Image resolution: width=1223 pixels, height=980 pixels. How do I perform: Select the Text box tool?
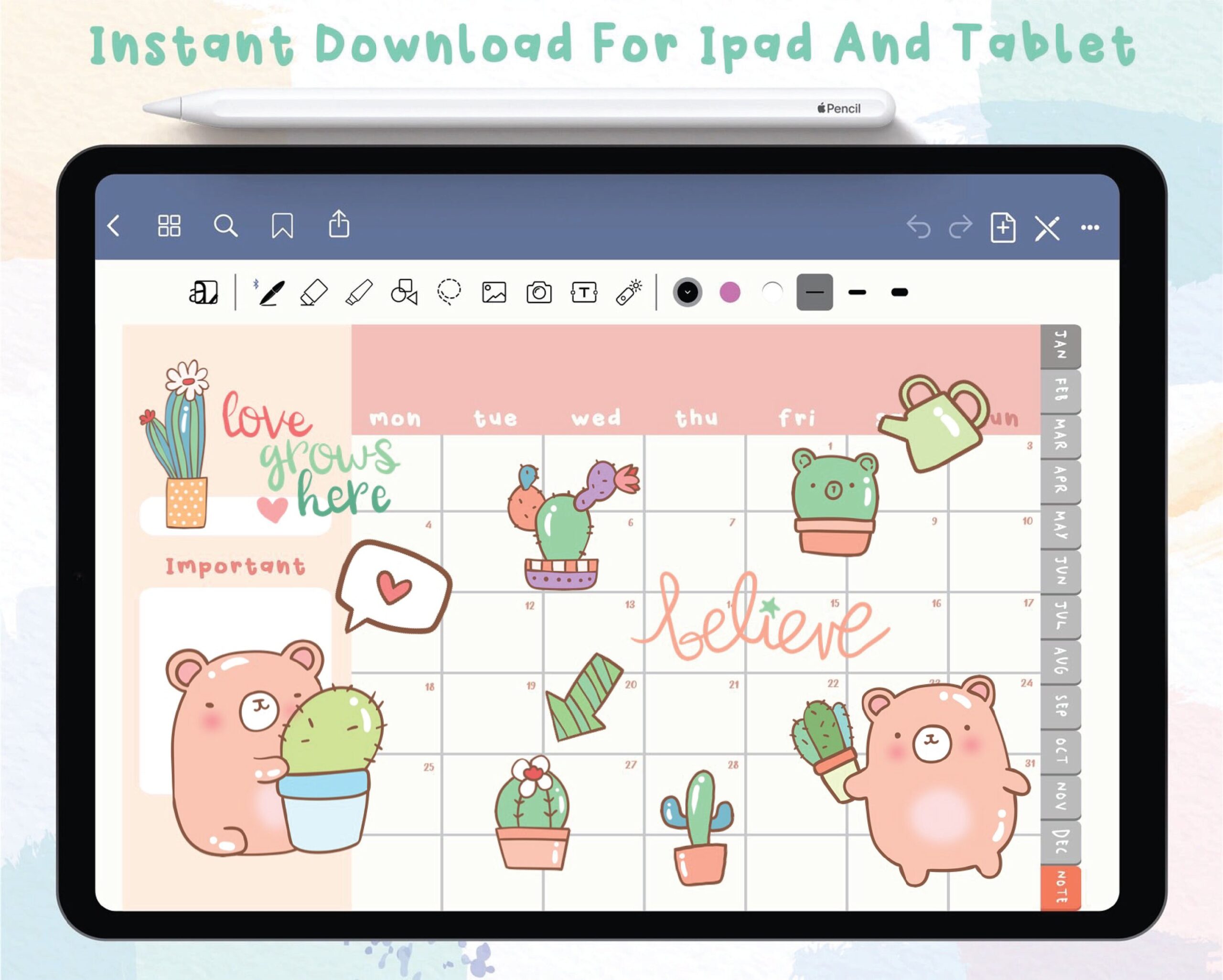click(584, 293)
